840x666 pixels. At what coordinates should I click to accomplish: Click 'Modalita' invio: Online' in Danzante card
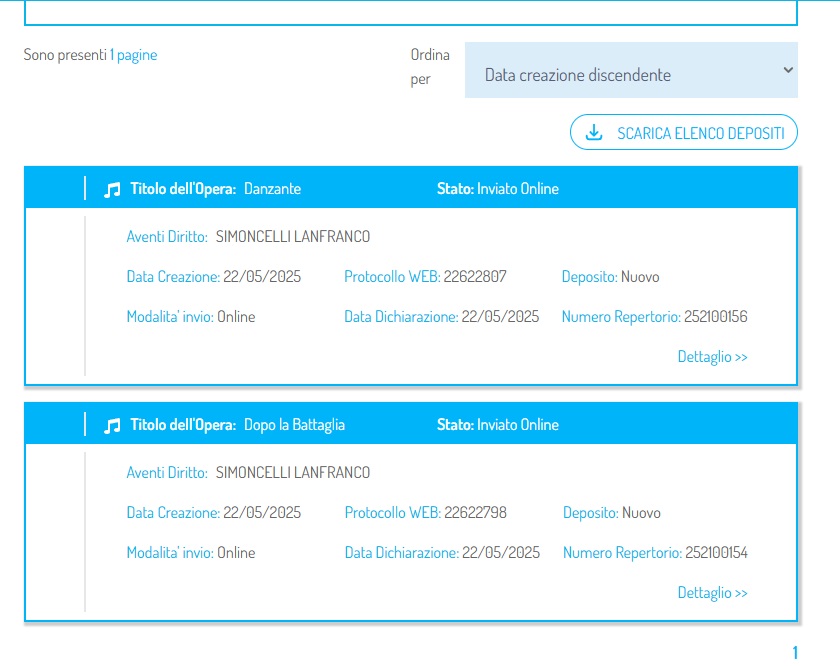(x=191, y=317)
